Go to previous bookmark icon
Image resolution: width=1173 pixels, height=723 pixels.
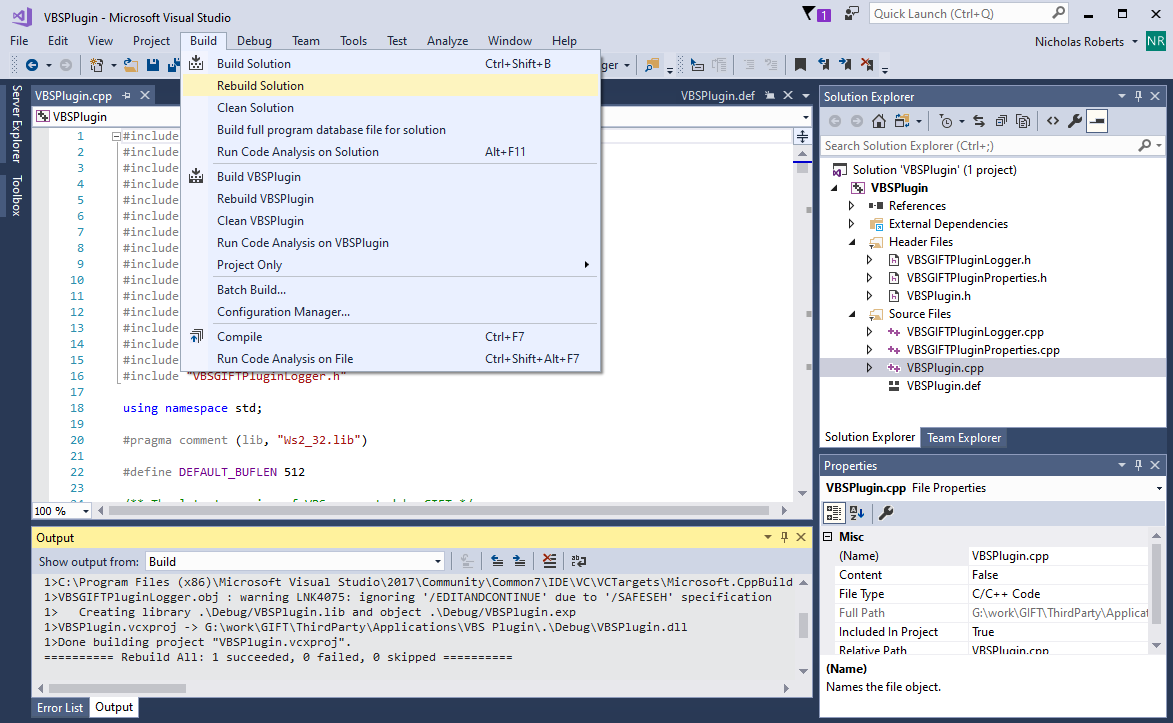coord(823,64)
